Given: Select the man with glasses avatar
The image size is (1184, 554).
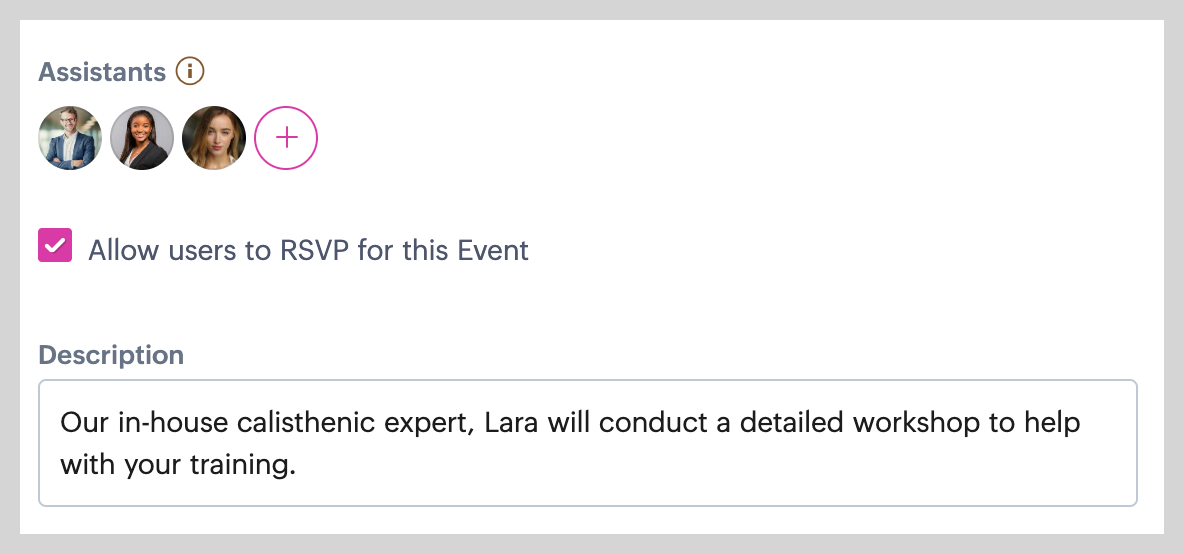Looking at the screenshot, I should tap(70, 138).
